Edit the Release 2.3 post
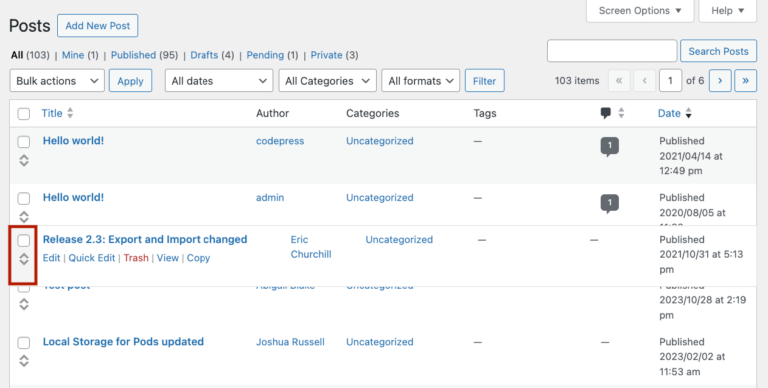This screenshot has height=388, width=768. coord(51,258)
